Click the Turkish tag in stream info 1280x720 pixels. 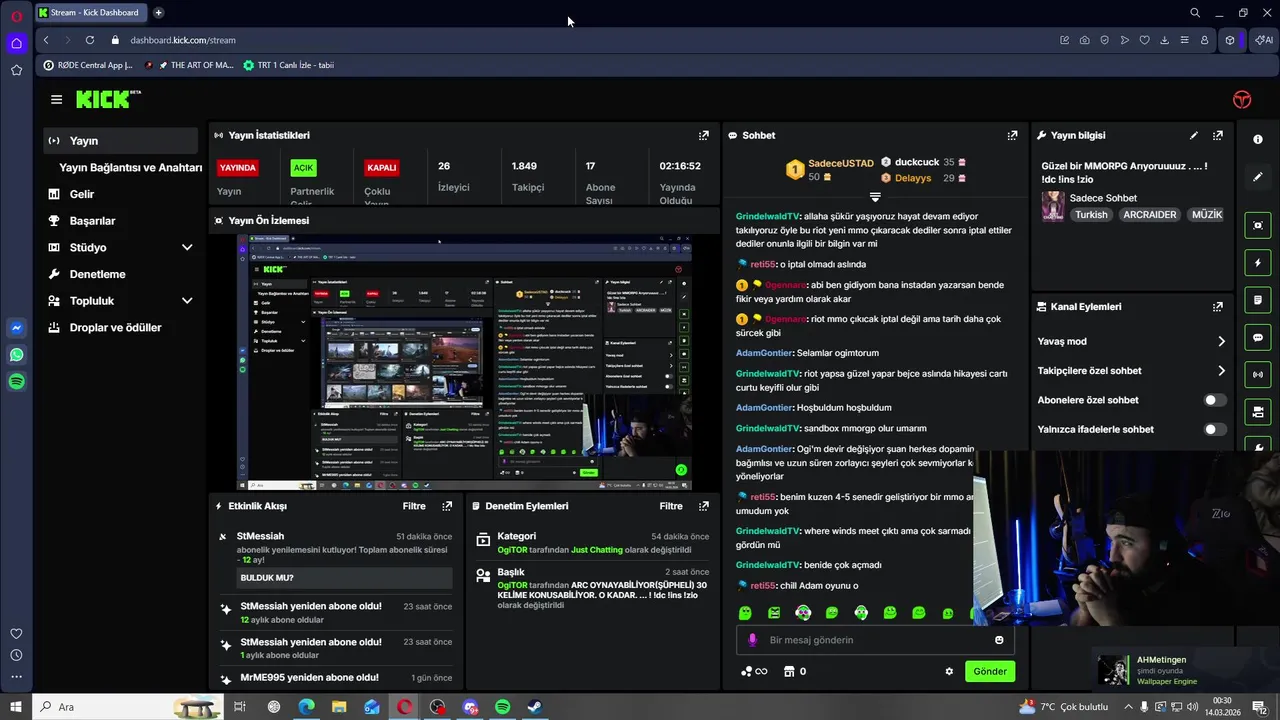click(x=1091, y=215)
